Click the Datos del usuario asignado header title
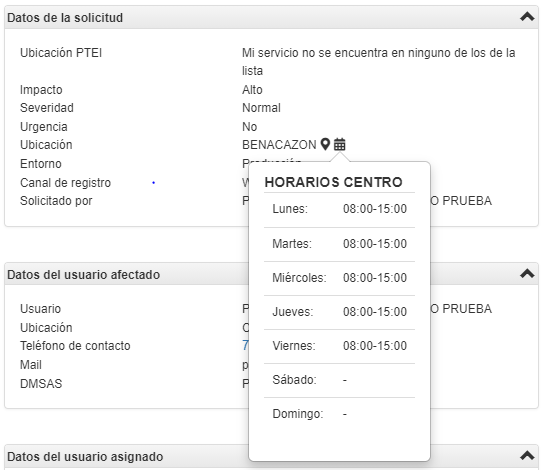 pyautogui.click(x=85, y=456)
